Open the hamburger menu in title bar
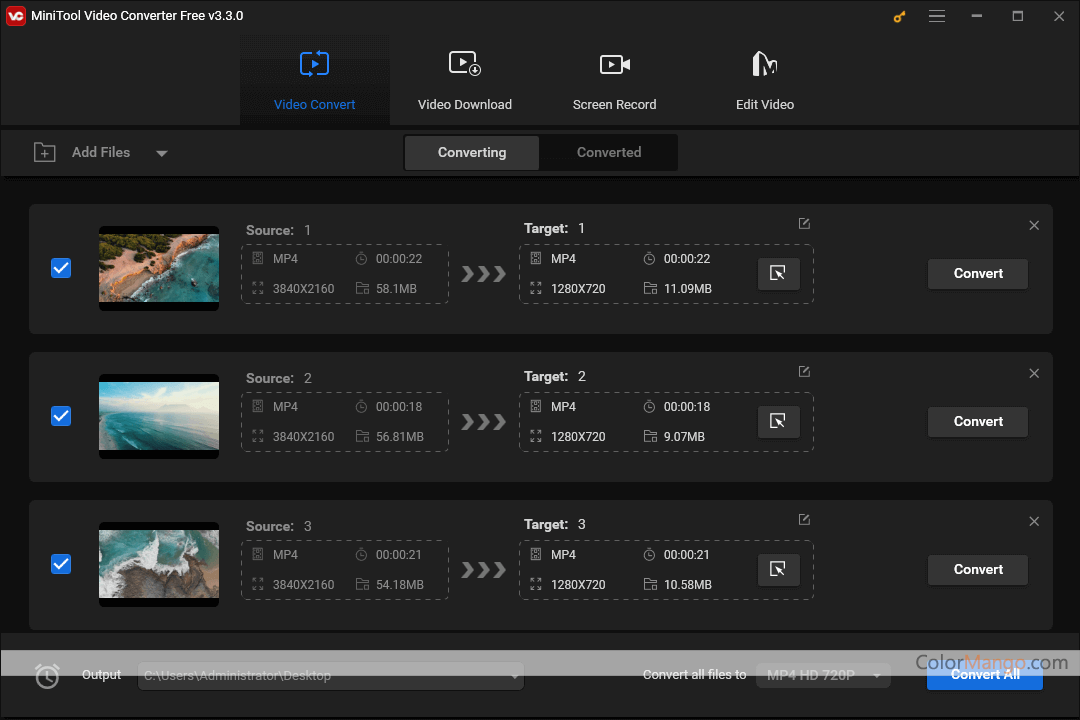The width and height of the screenshot is (1080, 720). pyautogui.click(x=937, y=16)
